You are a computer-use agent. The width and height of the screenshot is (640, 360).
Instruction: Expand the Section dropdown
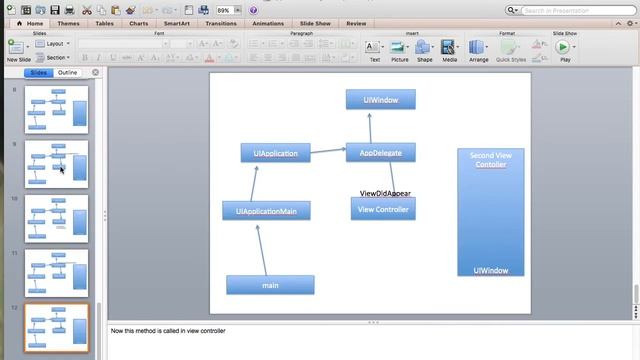(x=52, y=58)
